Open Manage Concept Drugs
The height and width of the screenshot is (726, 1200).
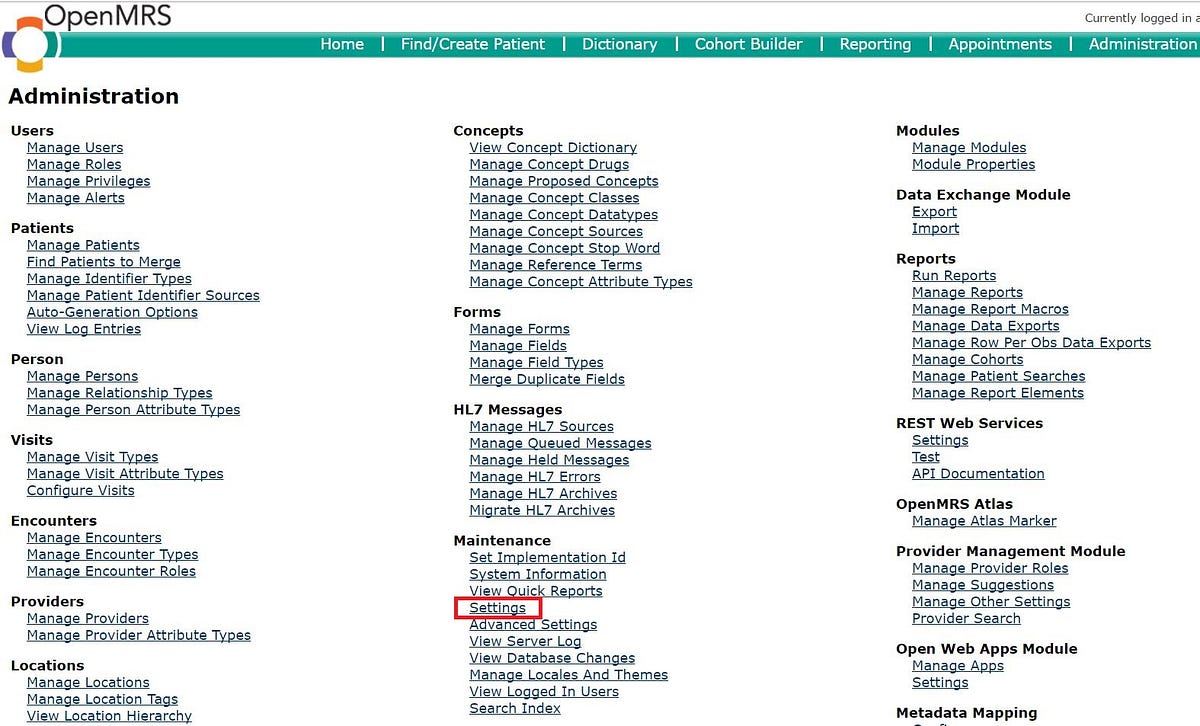[548, 164]
